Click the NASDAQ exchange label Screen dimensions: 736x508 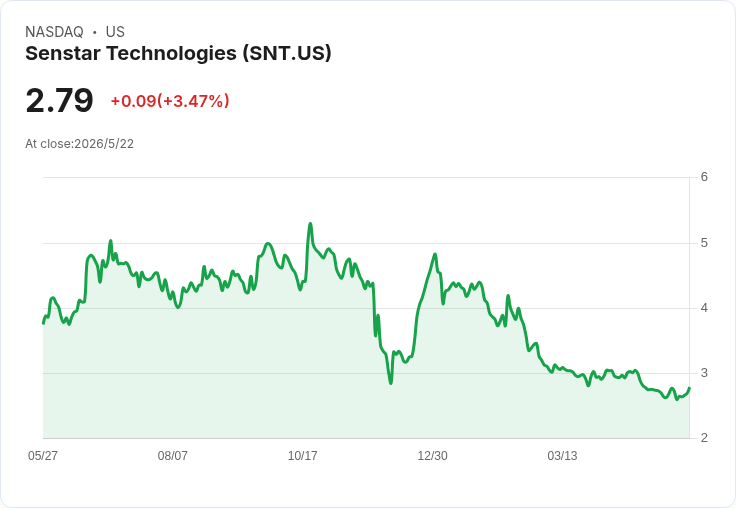point(54,32)
